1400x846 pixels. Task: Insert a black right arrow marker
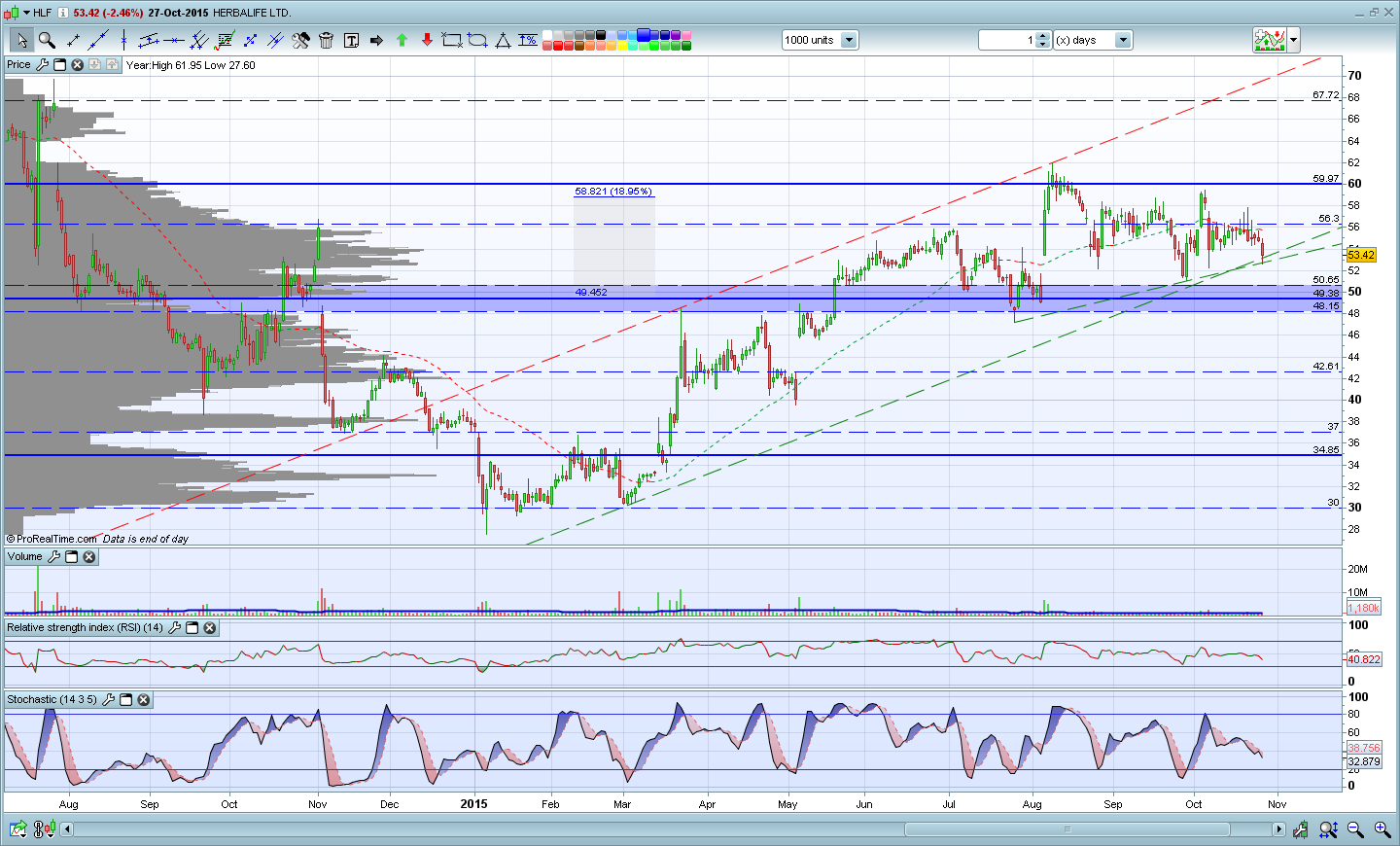[x=376, y=40]
